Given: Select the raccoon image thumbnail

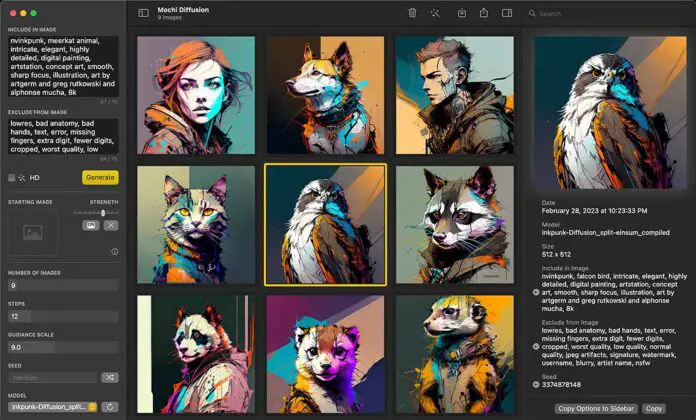Looking at the screenshot, I should point(454,223).
